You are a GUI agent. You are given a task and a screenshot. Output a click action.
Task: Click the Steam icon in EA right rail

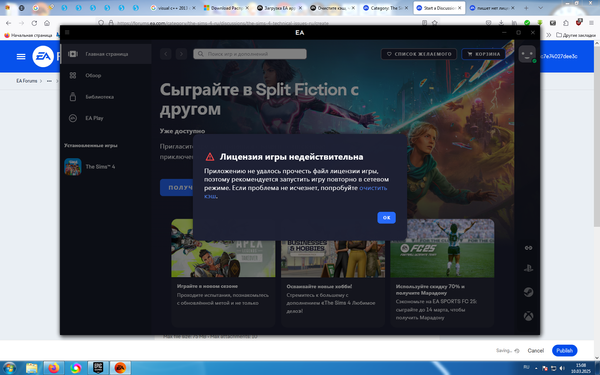(528, 292)
